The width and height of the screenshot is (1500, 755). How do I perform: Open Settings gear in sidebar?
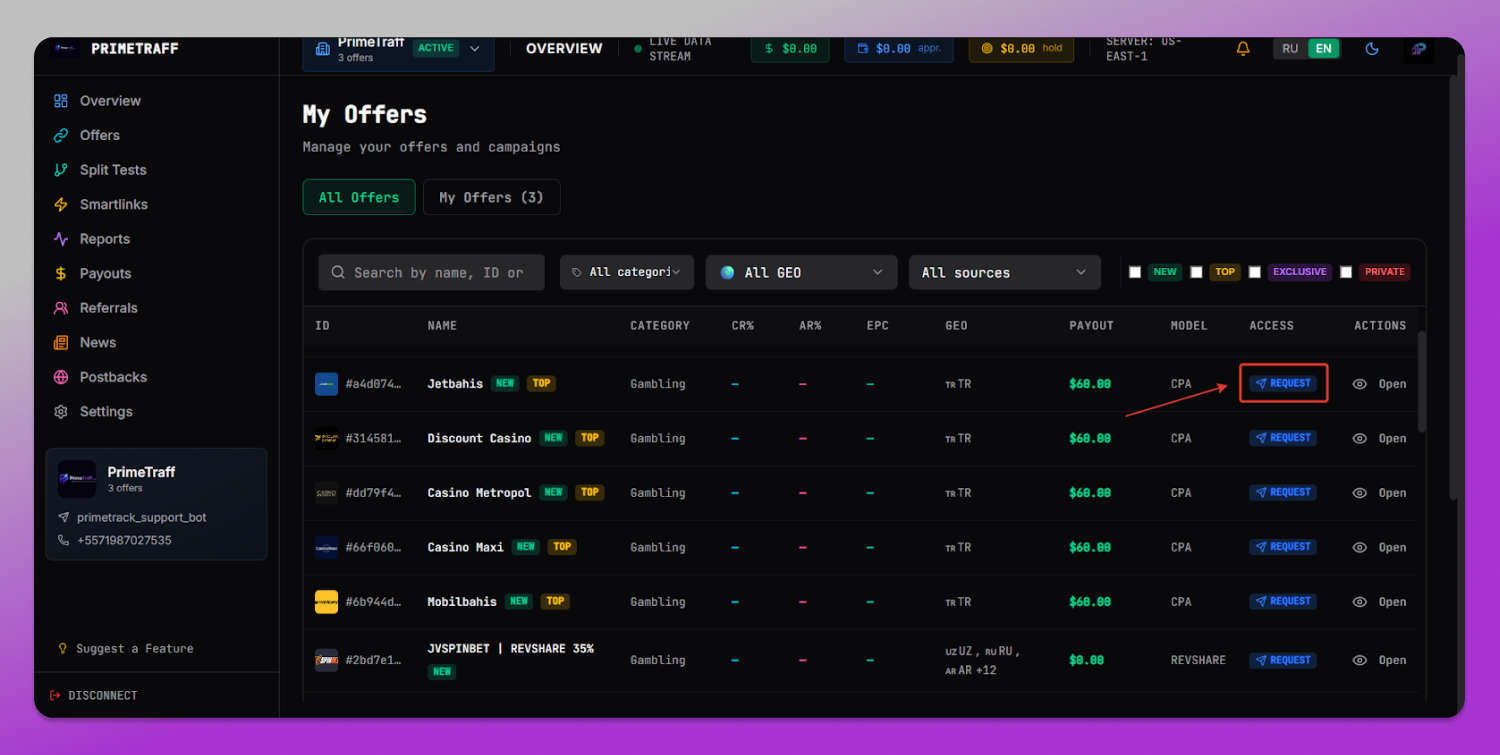click(x=93, y=411)
